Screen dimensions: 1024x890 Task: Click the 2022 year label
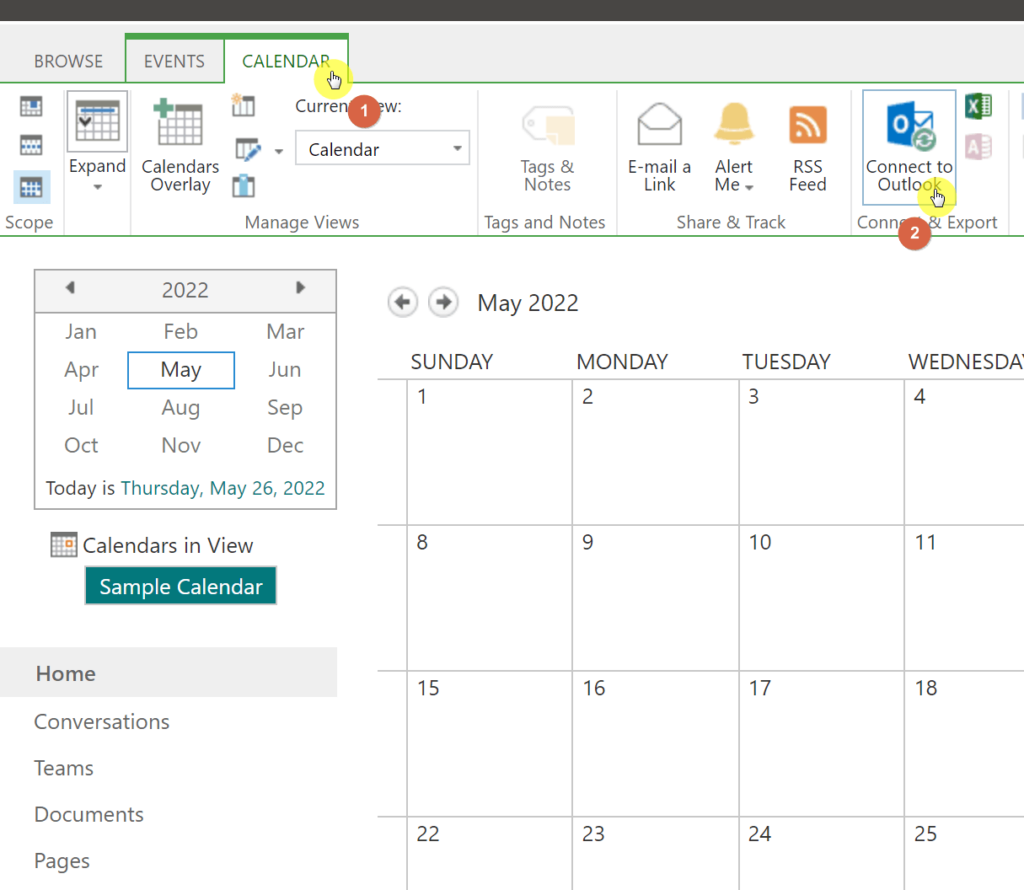(x=185, y=290)
